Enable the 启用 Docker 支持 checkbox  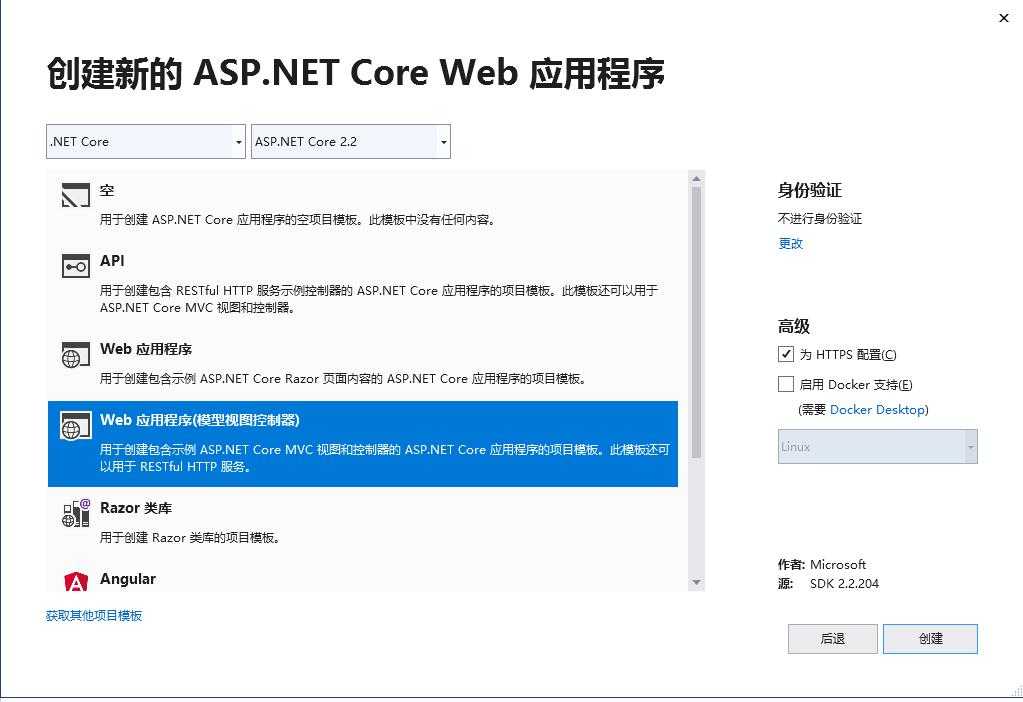click(786, 384)
